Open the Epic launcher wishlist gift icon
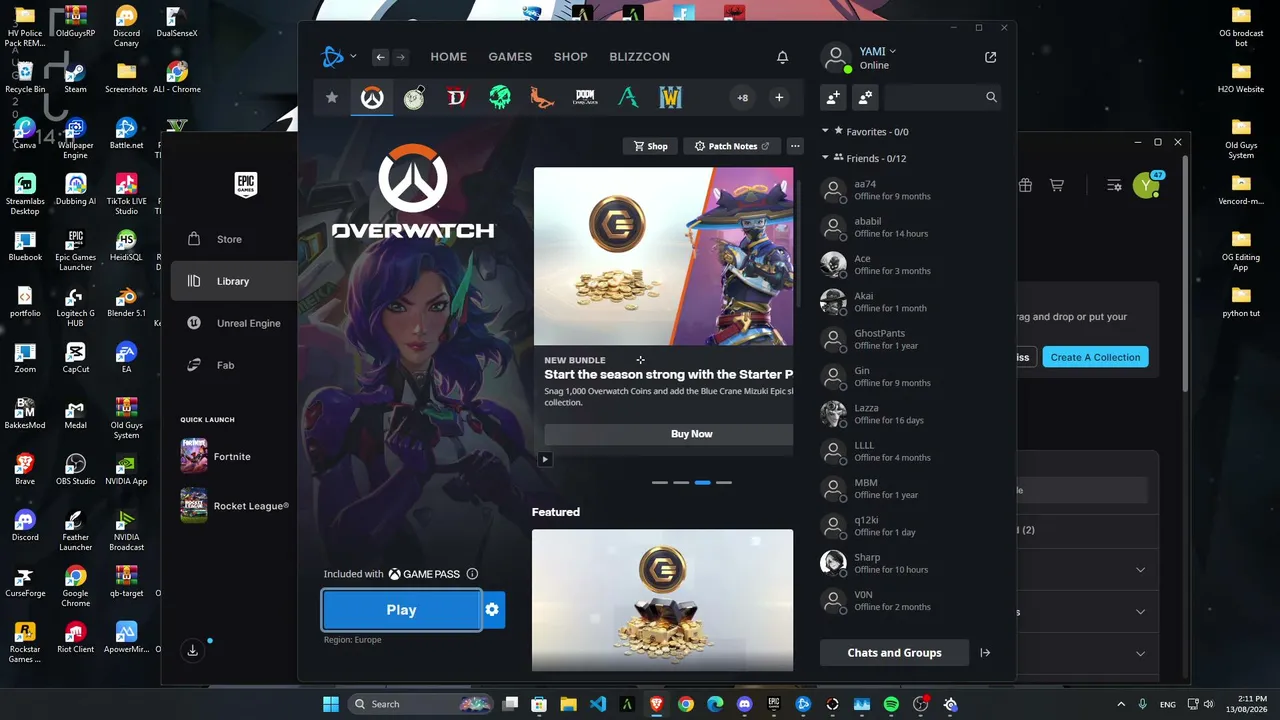Screen dimensions: 1280x720 [x=1025, y=185]
